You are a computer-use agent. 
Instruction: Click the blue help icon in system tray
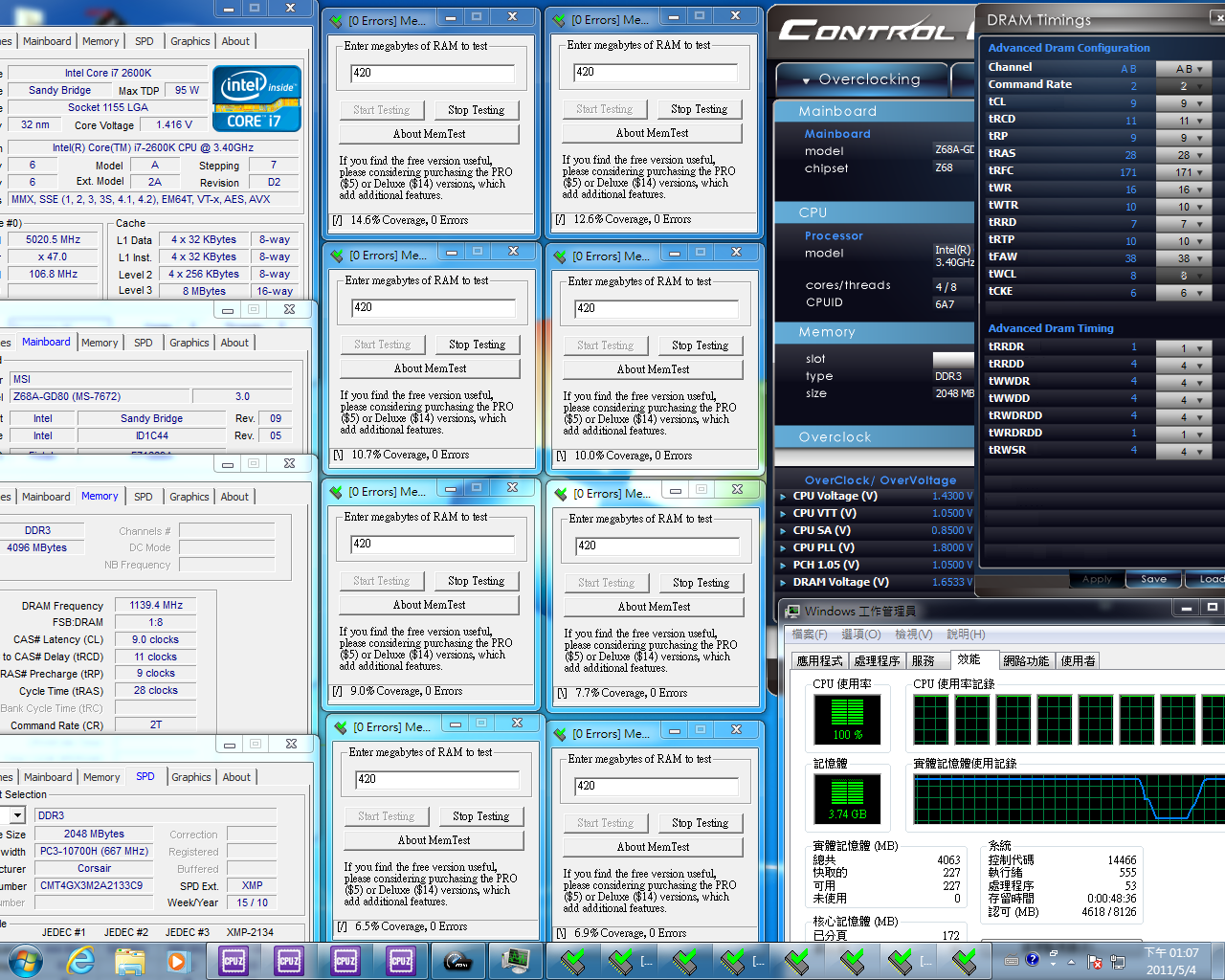[1032, 960]
